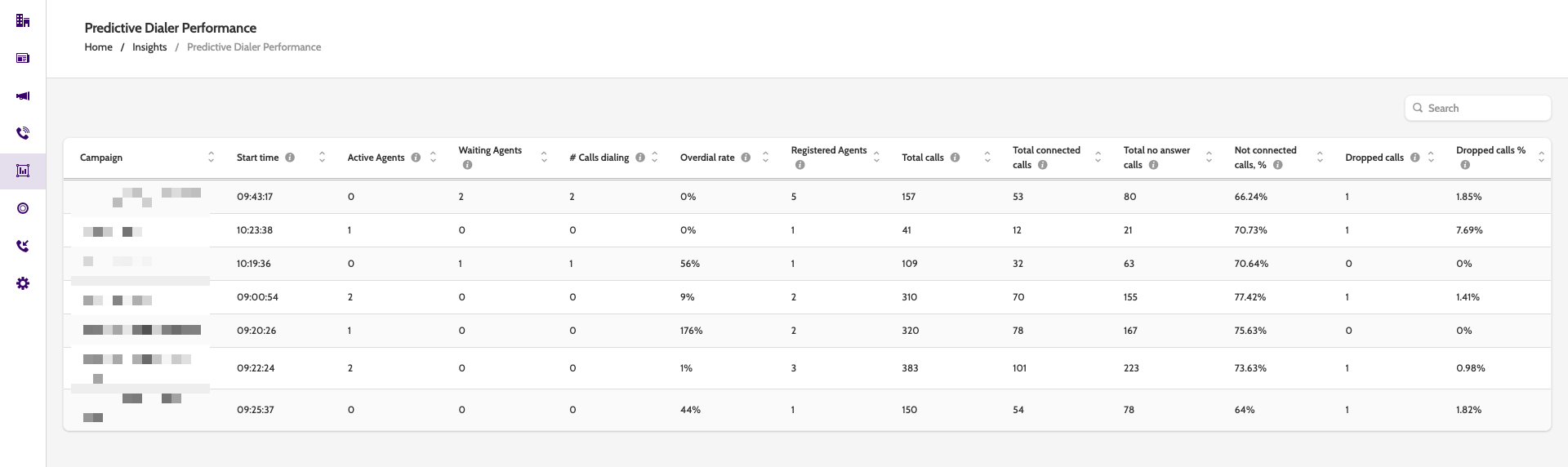Click dropped calls % value 7.69%

point(1469,230)
